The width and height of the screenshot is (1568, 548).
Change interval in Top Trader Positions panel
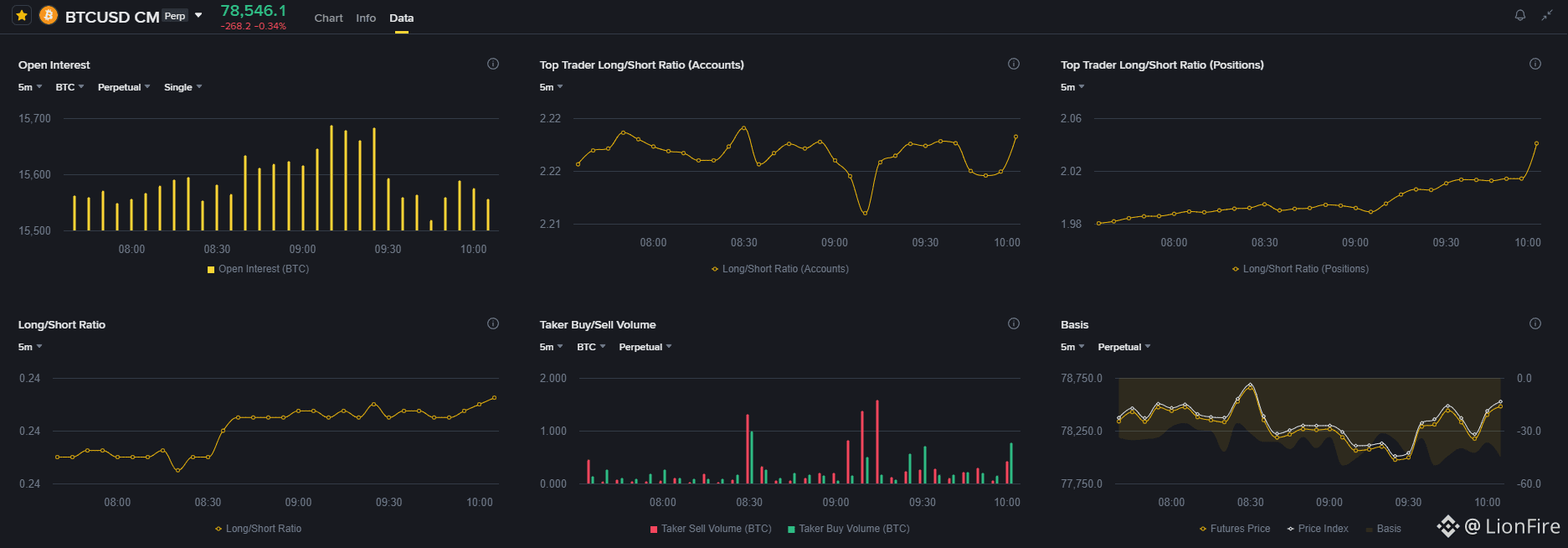(1072, 87)
